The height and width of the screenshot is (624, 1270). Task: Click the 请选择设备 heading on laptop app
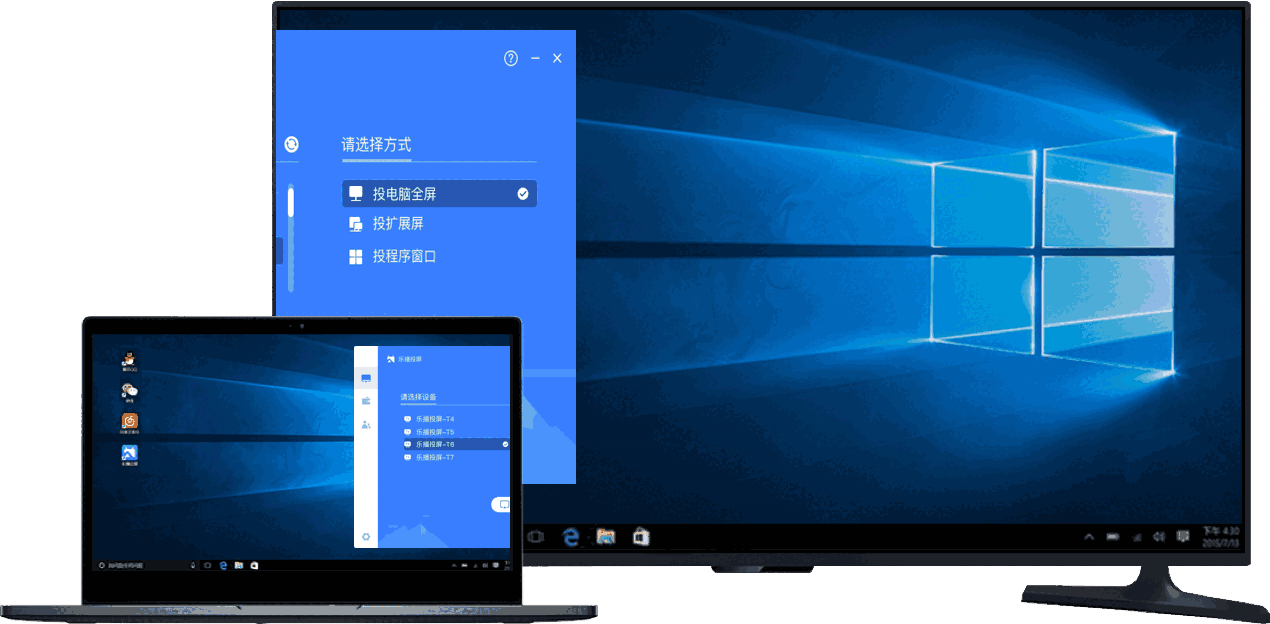[418, 397]
